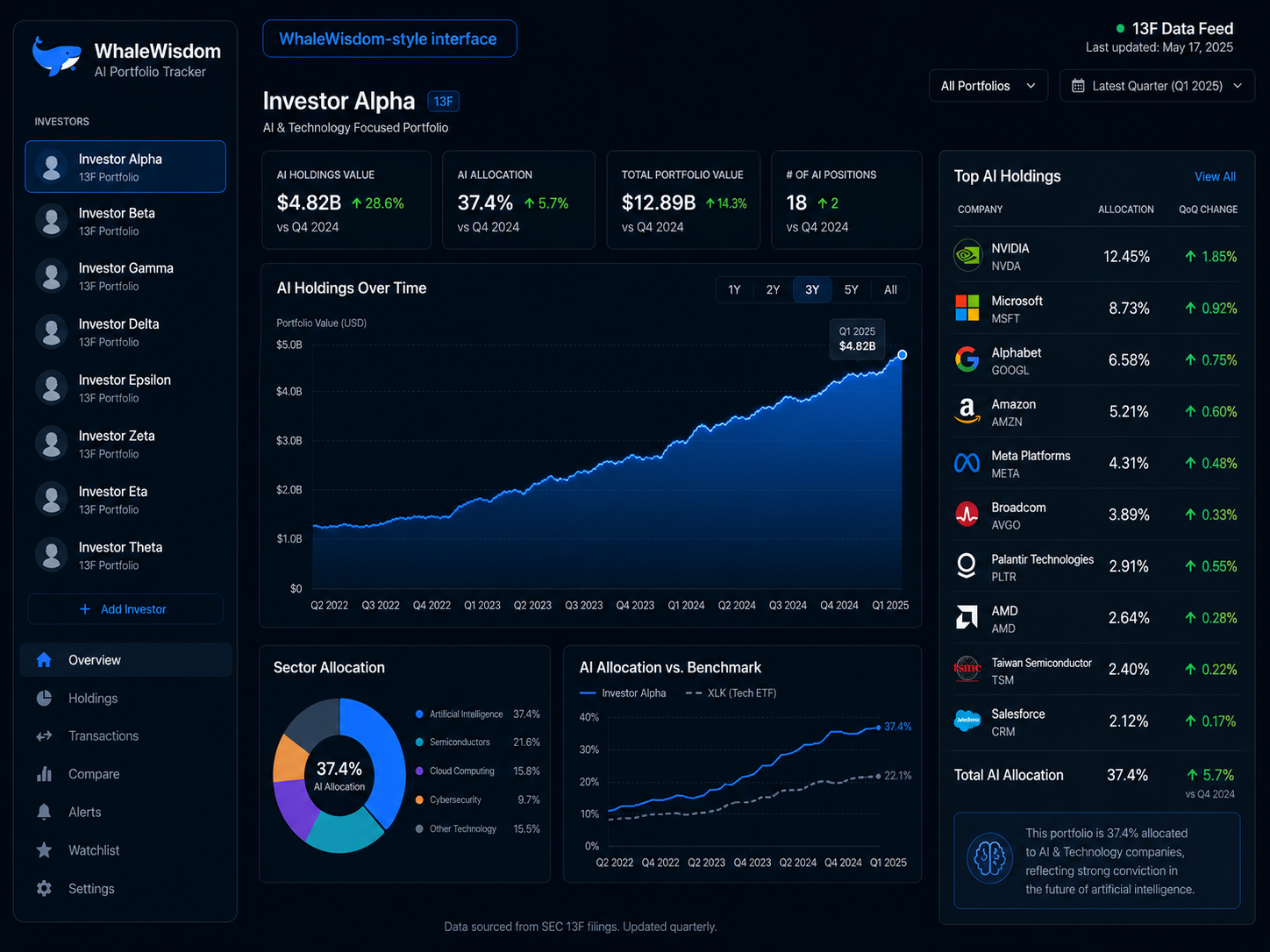Click the NVIDIA logo icon
Screen dimensions: 1270x952
967,256
